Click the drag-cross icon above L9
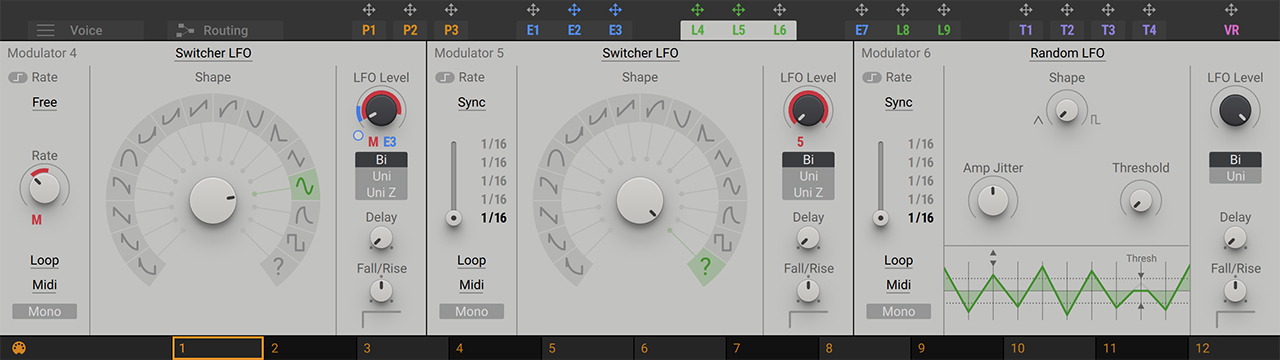This screenshot has height=360, width=1280. point(944,10)
